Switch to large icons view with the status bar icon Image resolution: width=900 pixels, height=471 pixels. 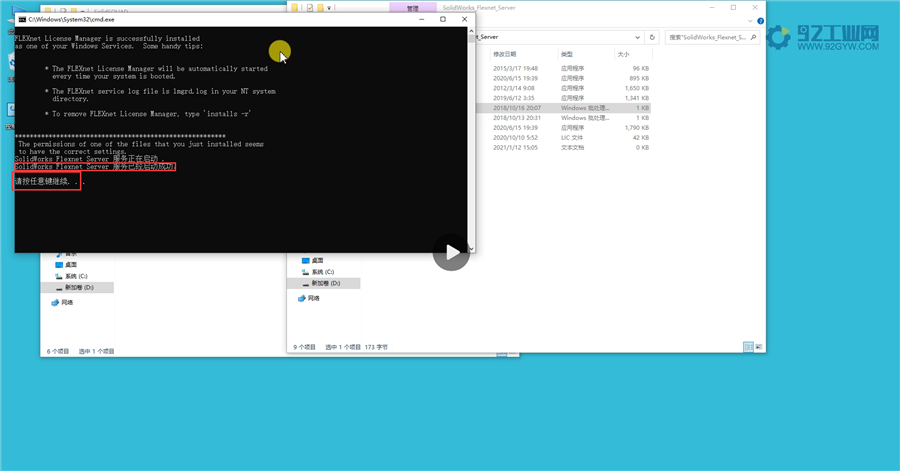[759, 347]
